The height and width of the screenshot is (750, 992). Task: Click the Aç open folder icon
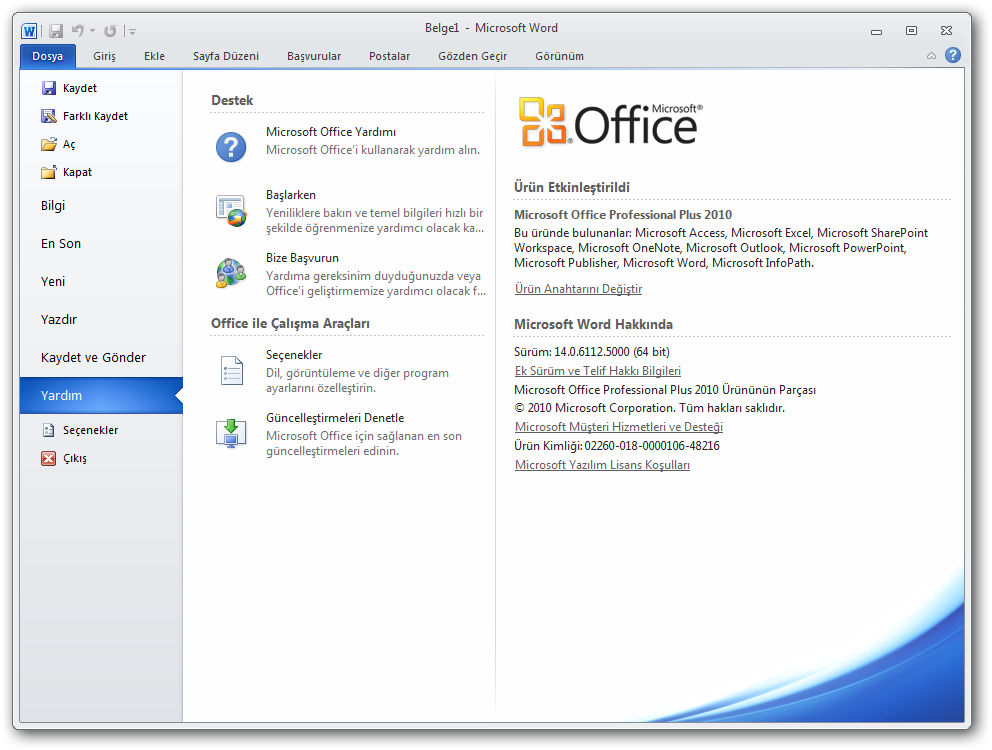click(49, 144)
